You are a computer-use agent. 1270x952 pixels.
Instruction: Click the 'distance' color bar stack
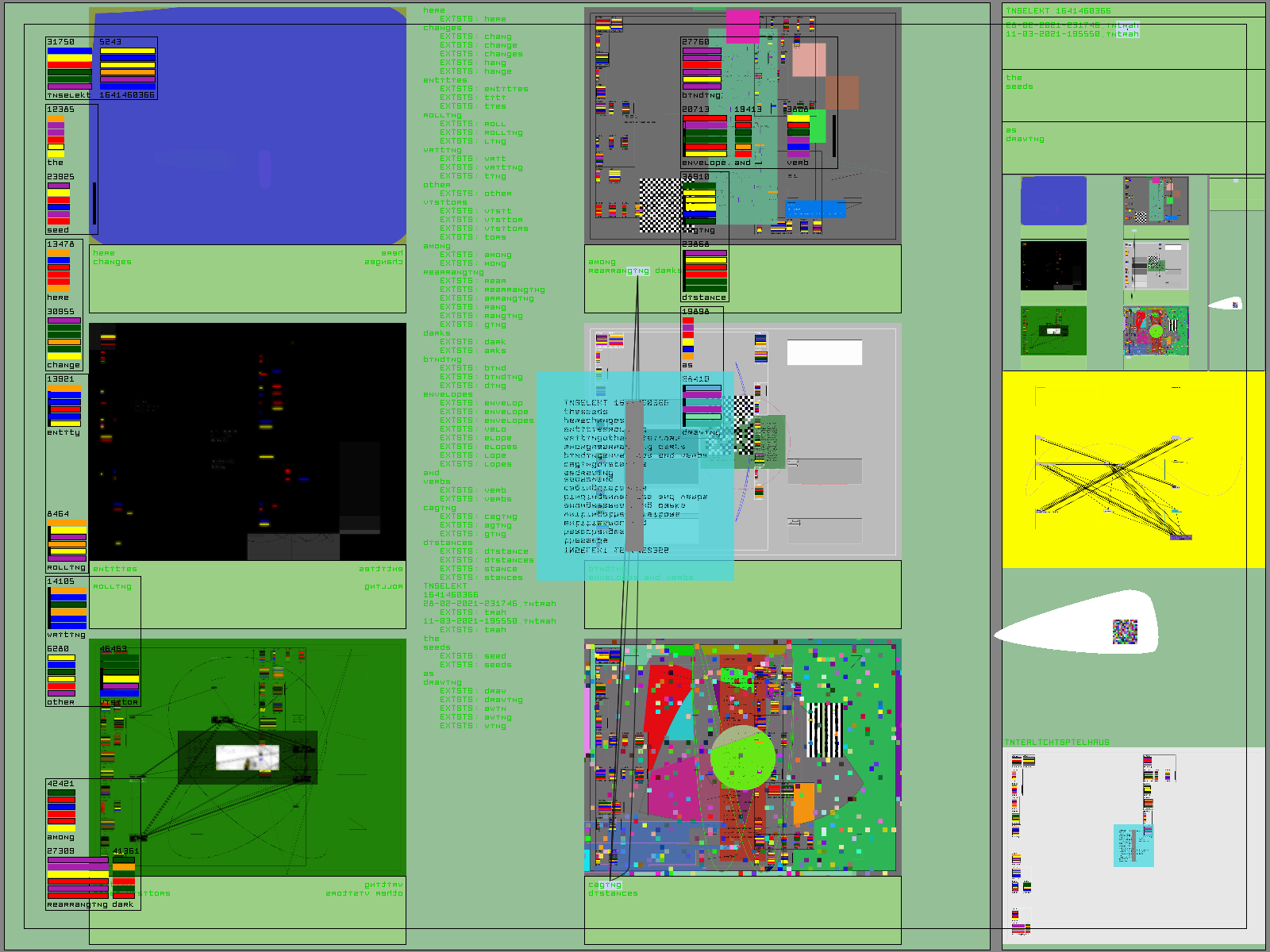click(x=705, y=272)
